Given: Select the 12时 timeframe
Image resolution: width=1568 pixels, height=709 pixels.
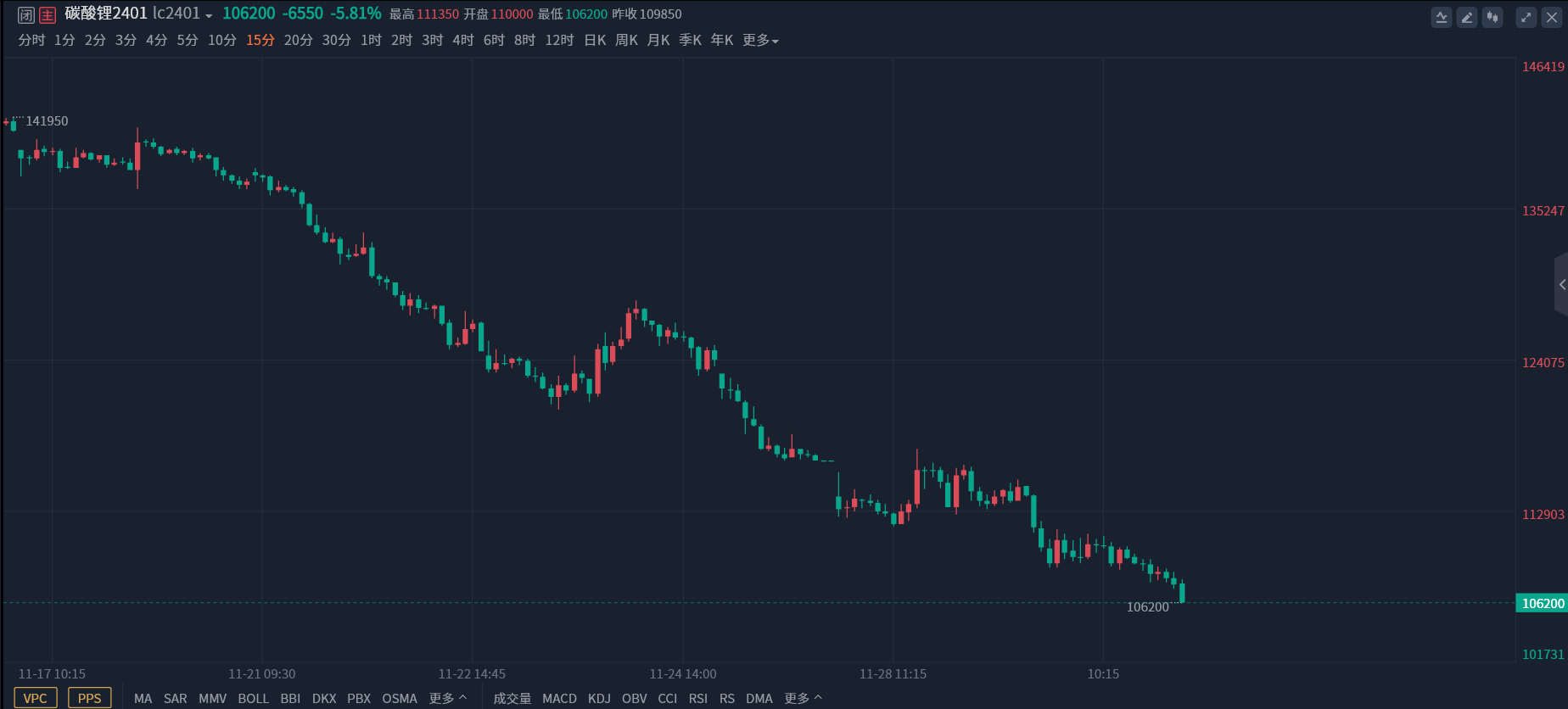Looking at the screenshot, I should (x=559, y=40).
